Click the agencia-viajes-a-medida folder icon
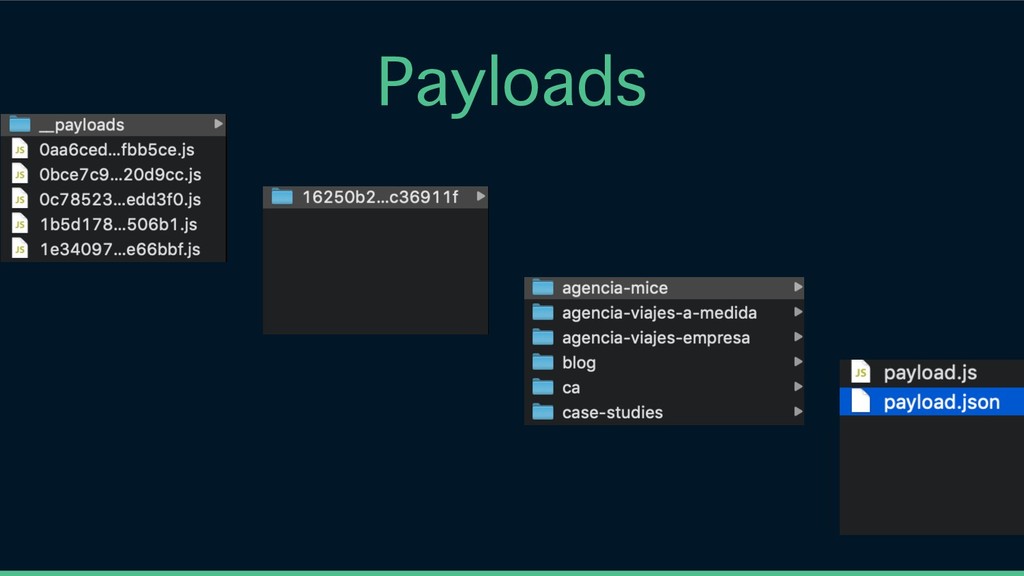Viewport: 1024px width, 576px height. point(543,312)
